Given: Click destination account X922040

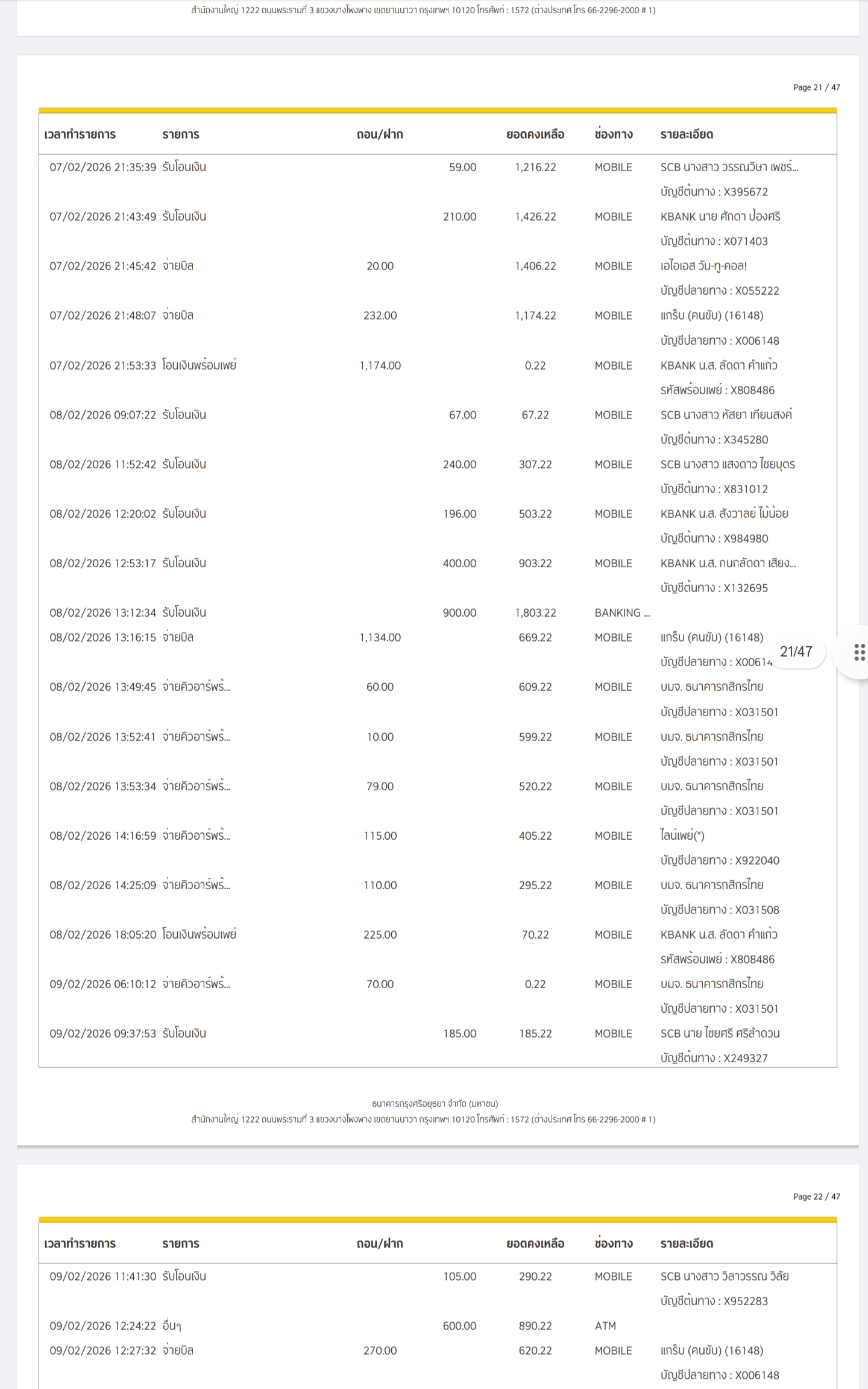Looking at the screenshot, I should pyautogui.click(x=756, y=860).
